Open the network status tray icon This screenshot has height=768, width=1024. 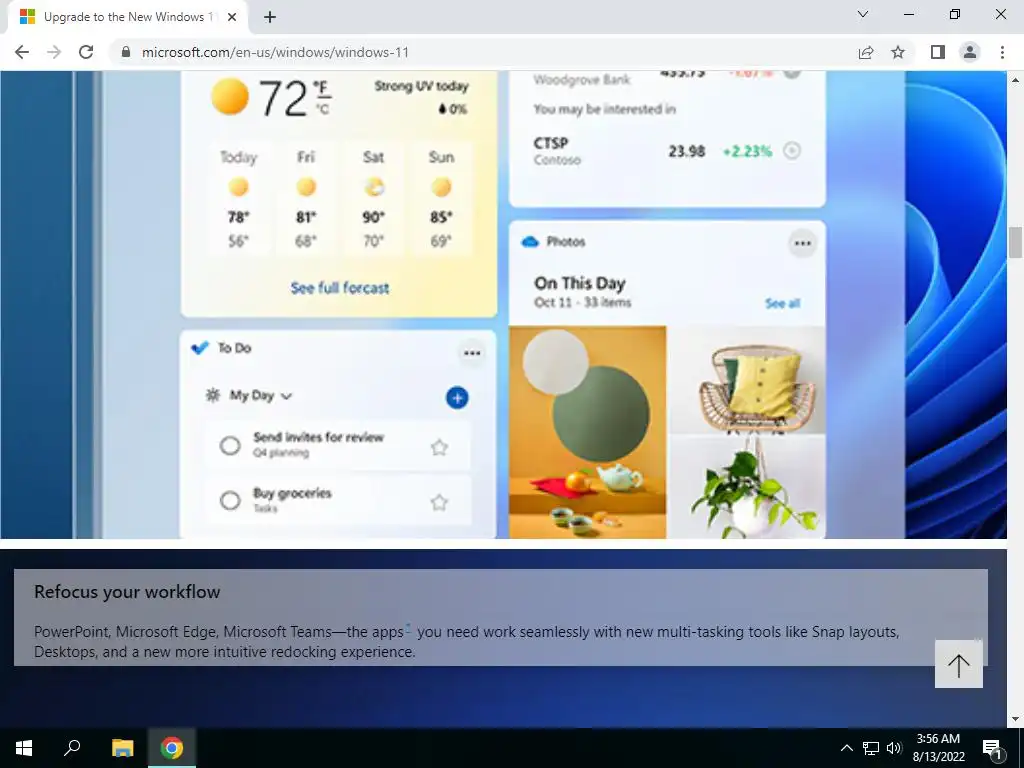pyautogui.click(x=871, y=748)
